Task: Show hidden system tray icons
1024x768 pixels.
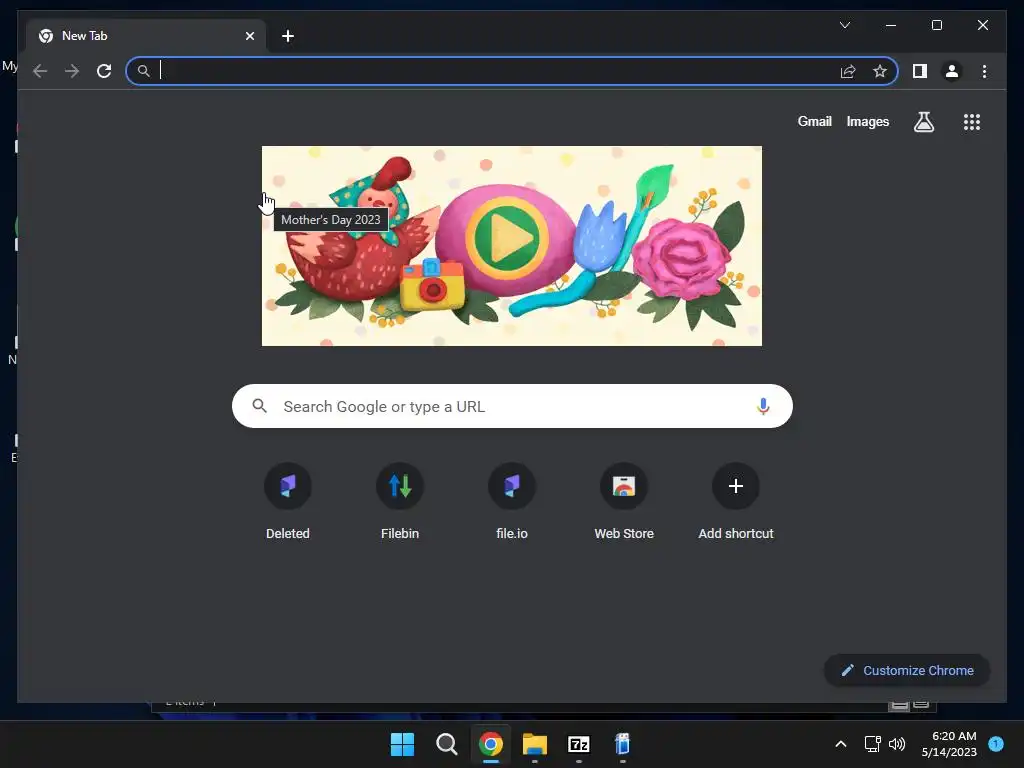Action: [x=841, y=744]
